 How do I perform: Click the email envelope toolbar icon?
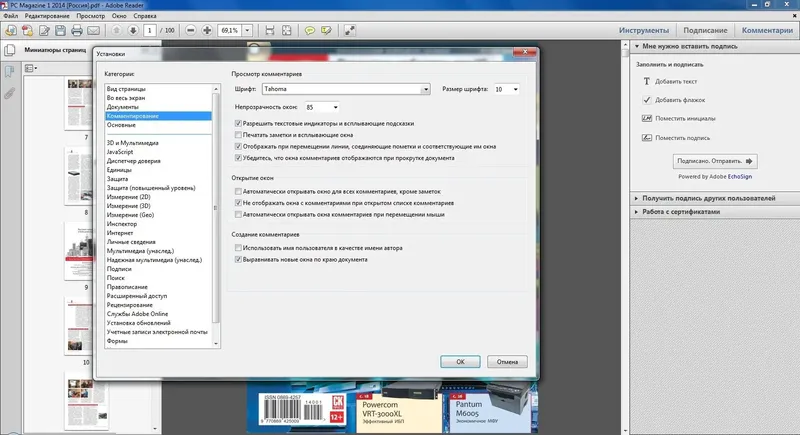93,31
